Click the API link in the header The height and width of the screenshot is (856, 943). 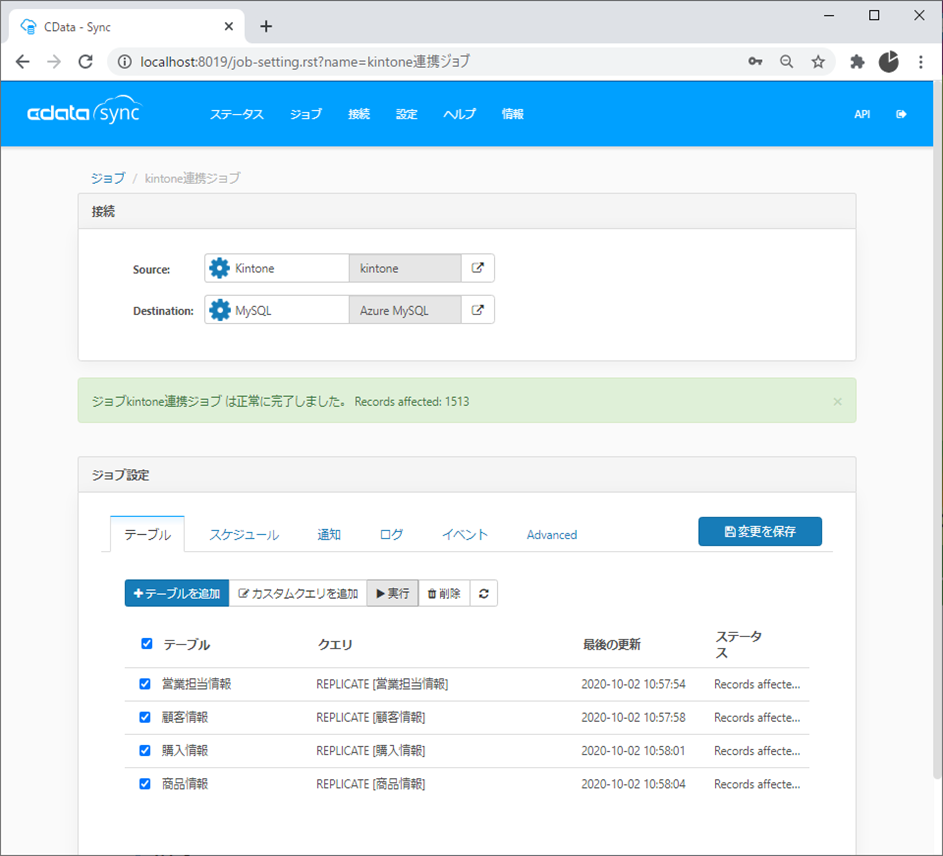[x=862, y=114]
